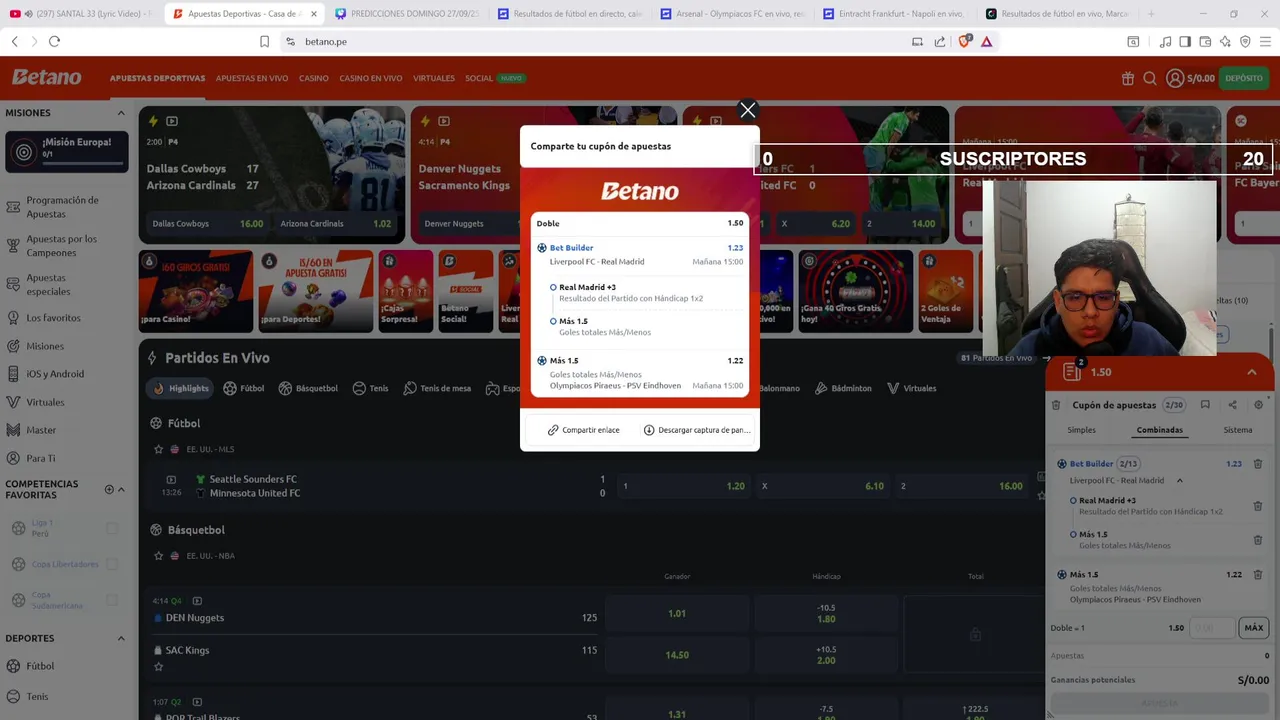Select Tenis de mesa live filter
The image size is (1280, 720).
(x=437, y=388)
